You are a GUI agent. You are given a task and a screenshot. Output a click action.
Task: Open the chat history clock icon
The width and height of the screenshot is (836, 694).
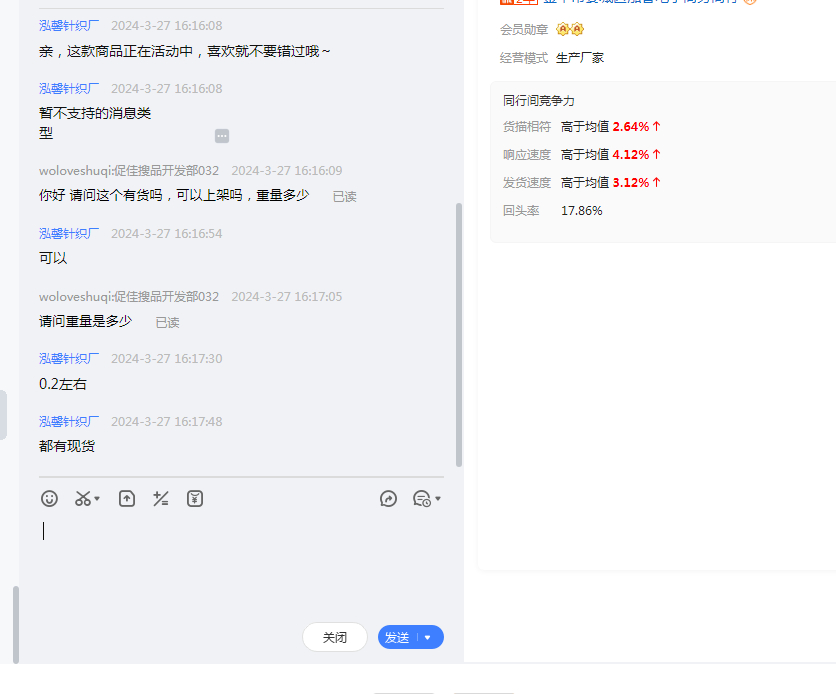(x=421, y=498)
